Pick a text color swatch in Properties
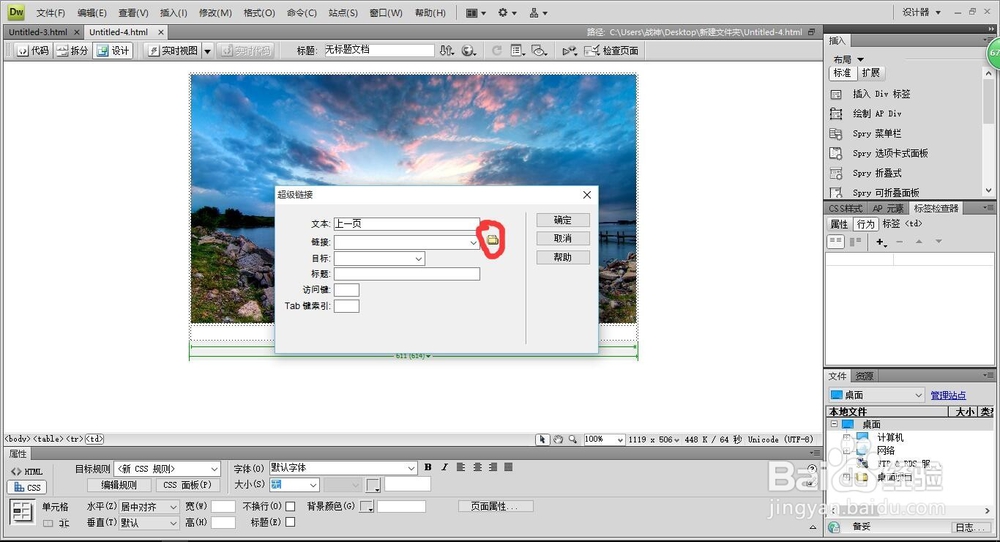 pos(373,485)
